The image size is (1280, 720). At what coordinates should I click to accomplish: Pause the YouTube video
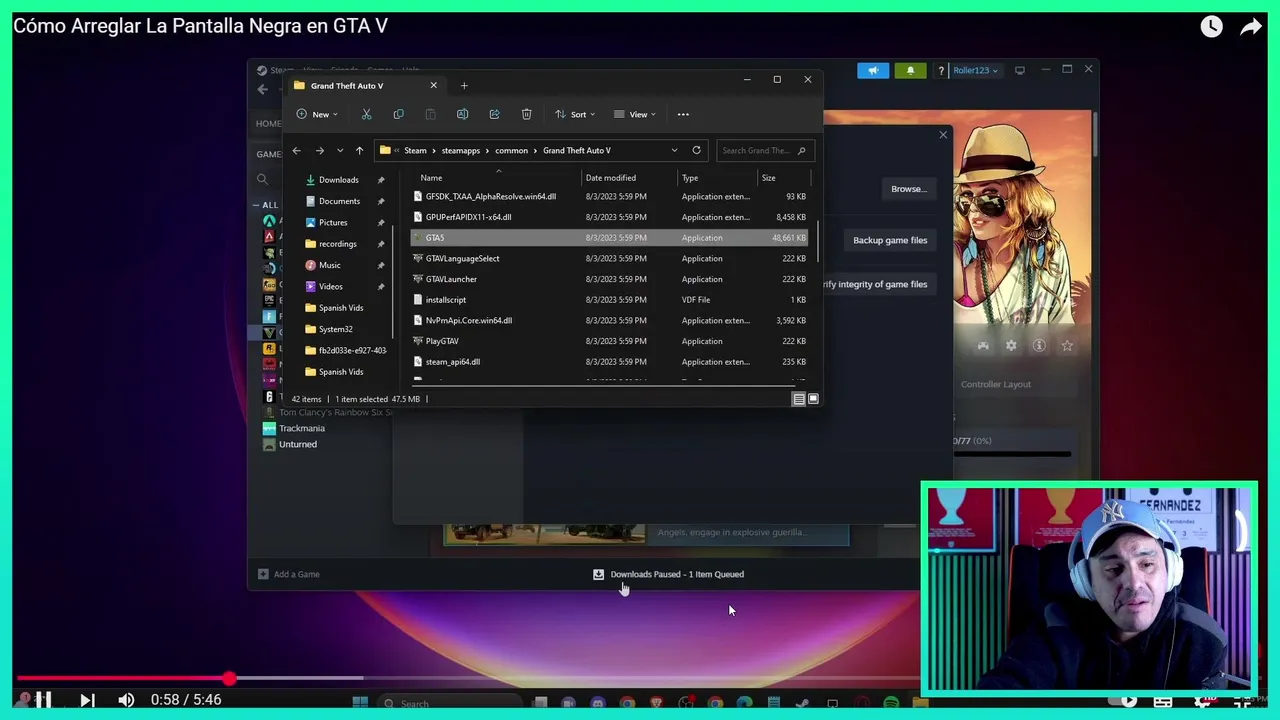[42, 700]
